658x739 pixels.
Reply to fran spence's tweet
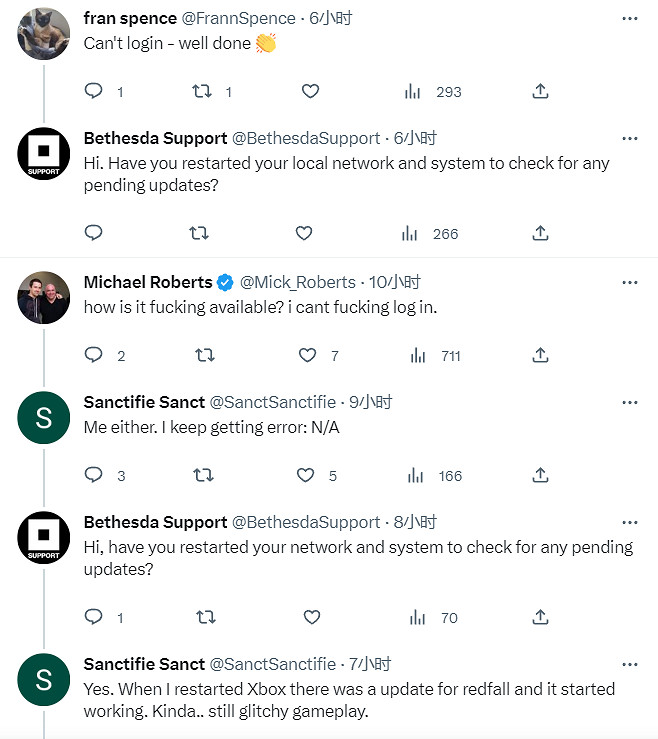pyautogui.click(x=94, y=91)
